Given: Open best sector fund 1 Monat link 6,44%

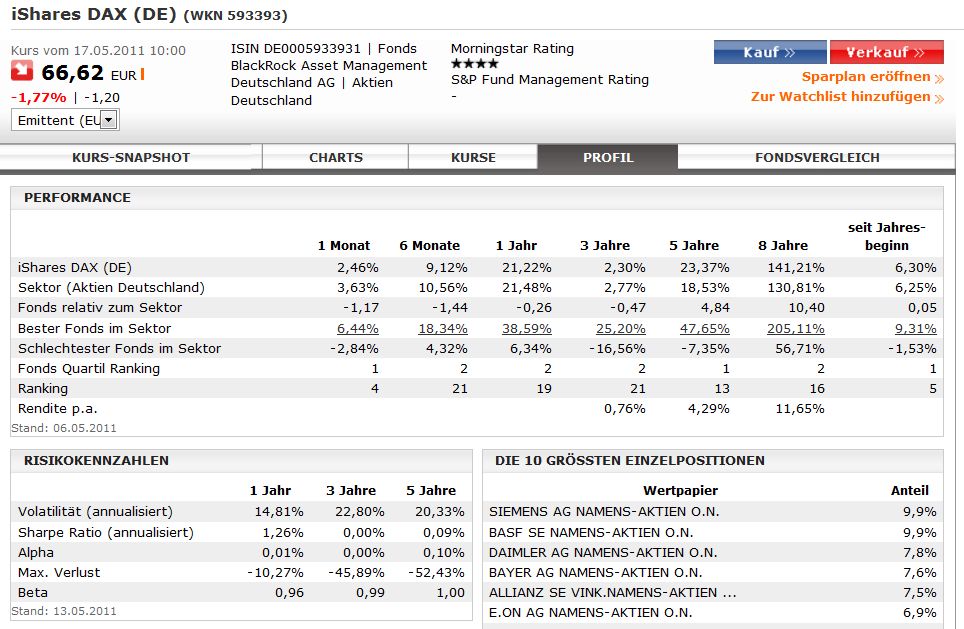Looking at the screenshot, I should tap(358, 328).
